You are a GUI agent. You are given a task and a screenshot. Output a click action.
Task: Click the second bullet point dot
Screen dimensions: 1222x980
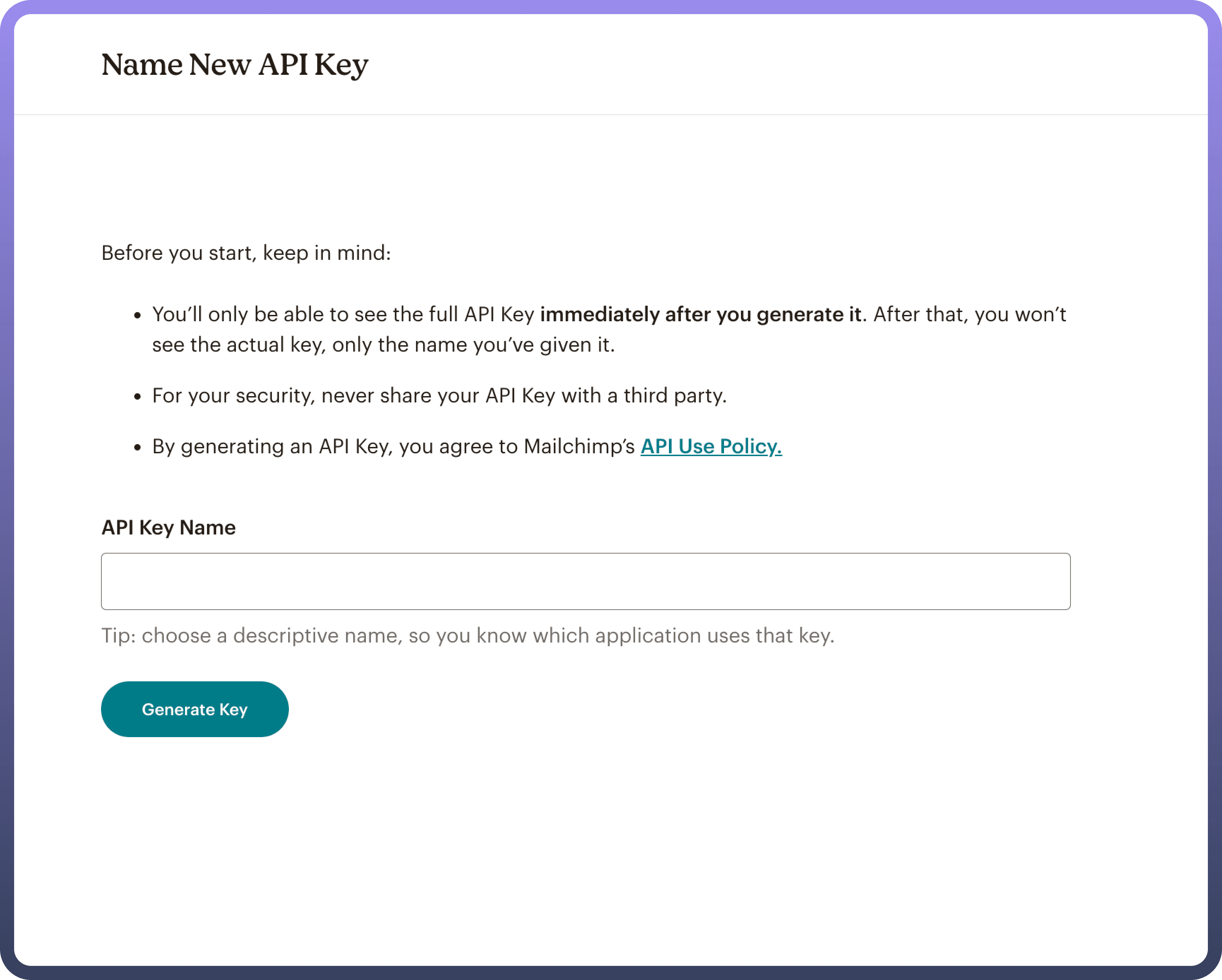137,396
